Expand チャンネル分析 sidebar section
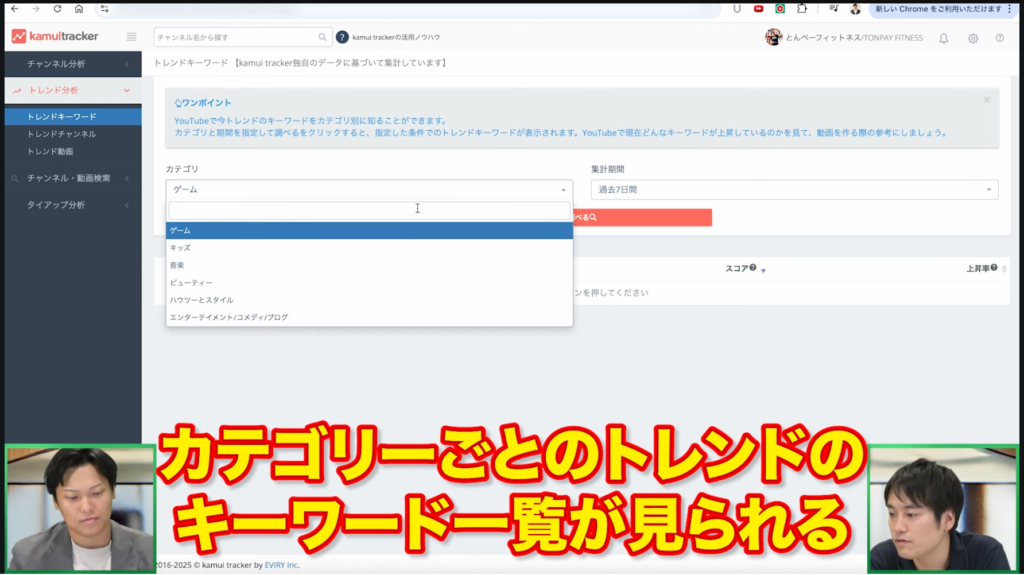 point(73,64)
